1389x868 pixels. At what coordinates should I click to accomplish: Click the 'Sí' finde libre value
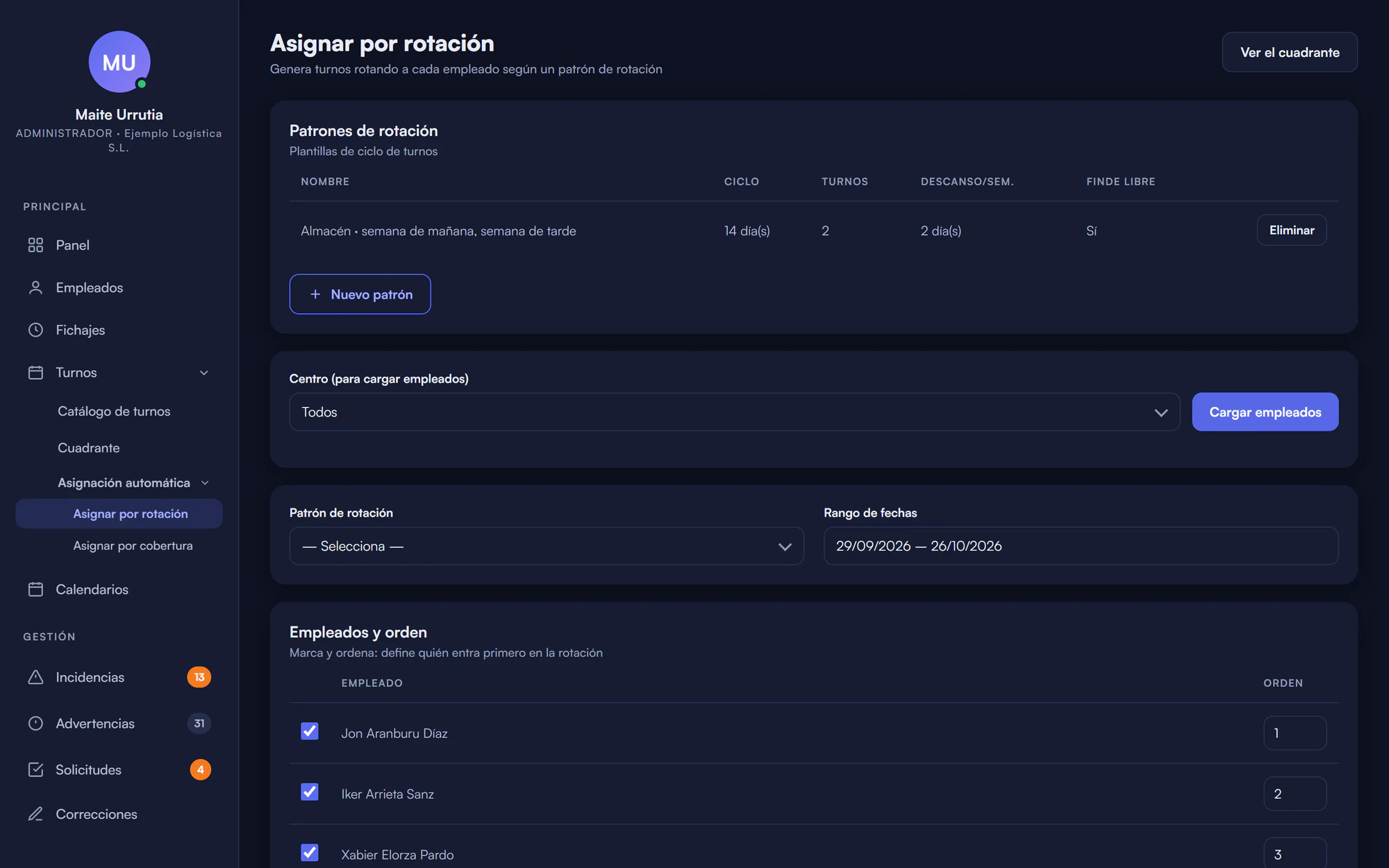(1092, 231)
